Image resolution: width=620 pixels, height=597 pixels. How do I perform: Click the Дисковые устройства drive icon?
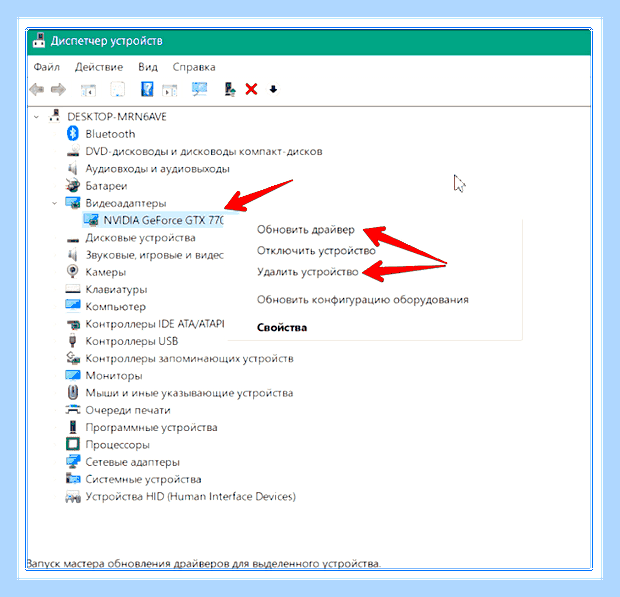click(x=73, y=240)
